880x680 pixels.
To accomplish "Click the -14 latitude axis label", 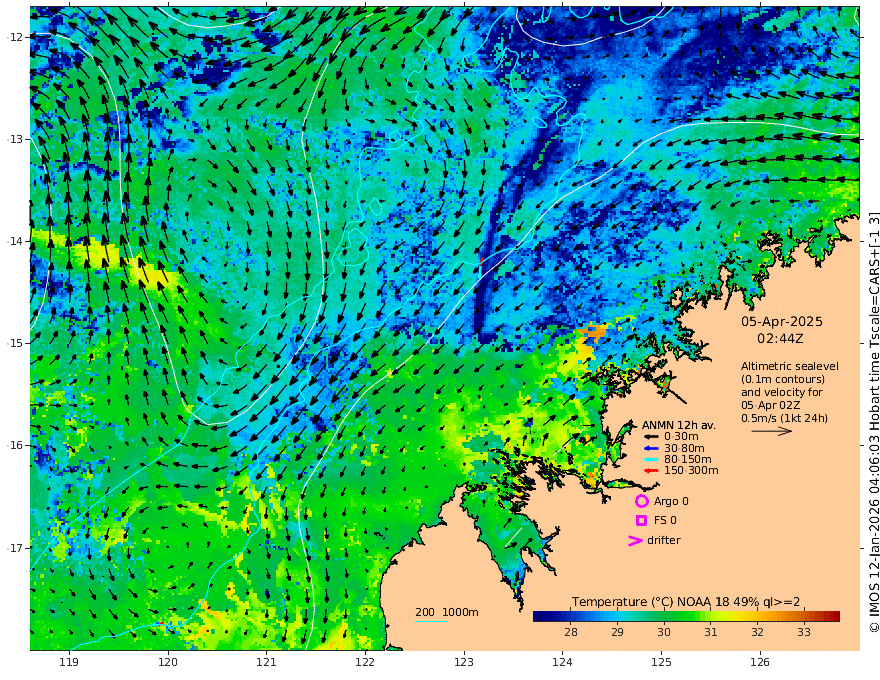I will pyautogui.click(x=14, y=241).
